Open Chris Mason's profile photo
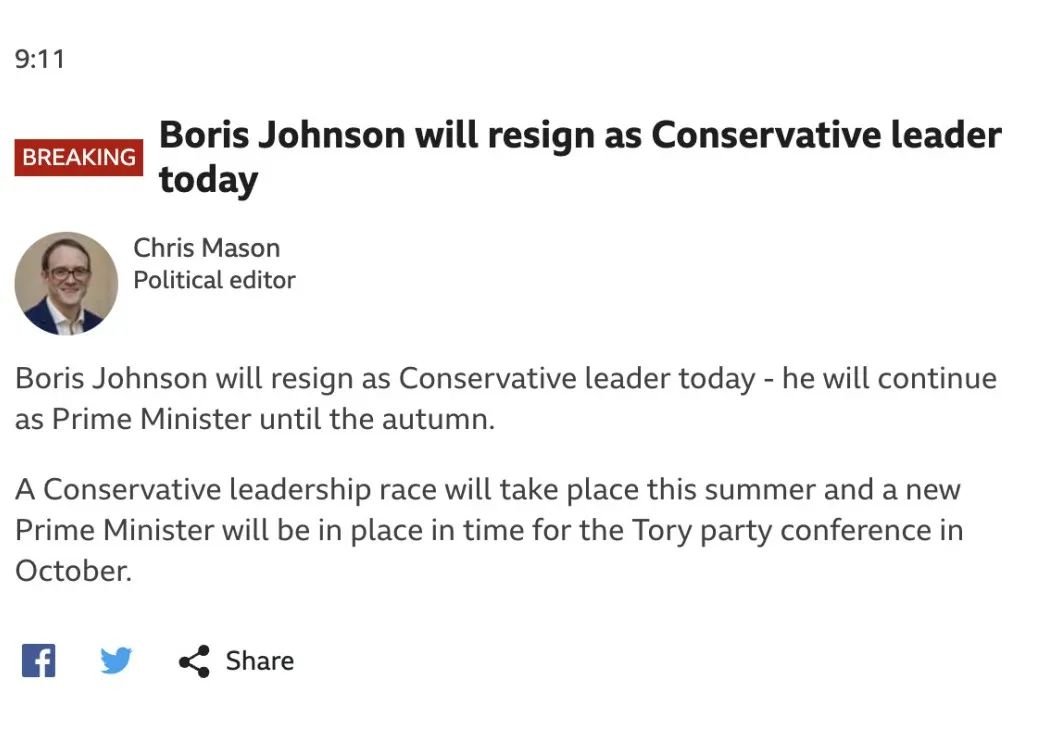Image resolution: width=1051 pixels, height=740 pixels. (x=66, y=284)
